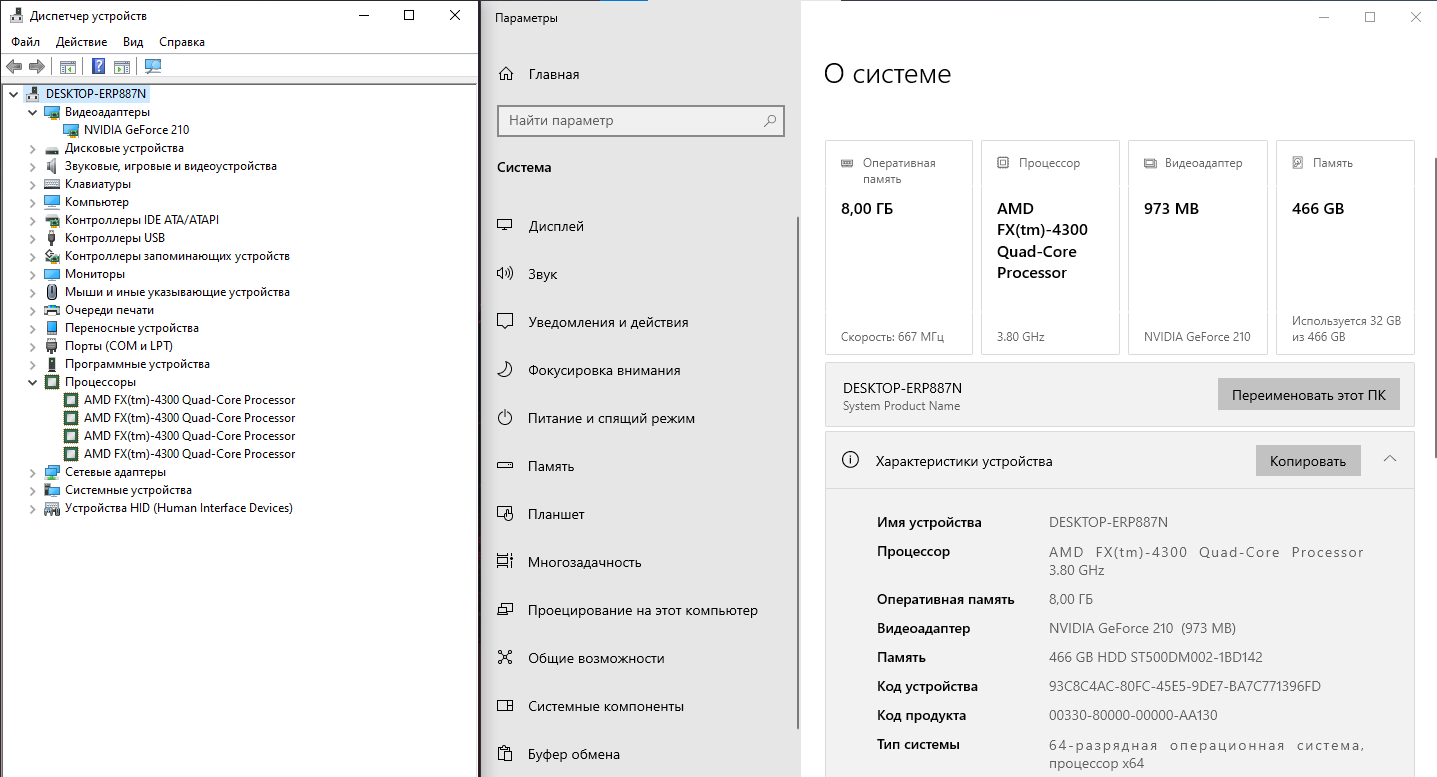Select NVIDIA GeForce 210 in device tree
Image resolution: width=1437 pixels, height=777 pixels.
pyautogui.click(x=136, y=130)
